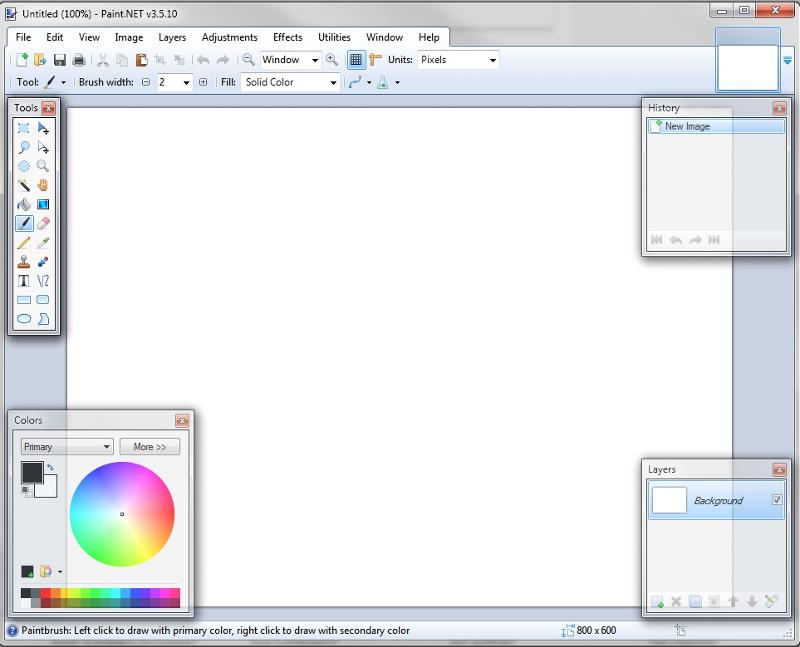The width and height of the screenshot is (800, 647).
Task: Open the Adjustments menu
Action: [x=229, y=37]
